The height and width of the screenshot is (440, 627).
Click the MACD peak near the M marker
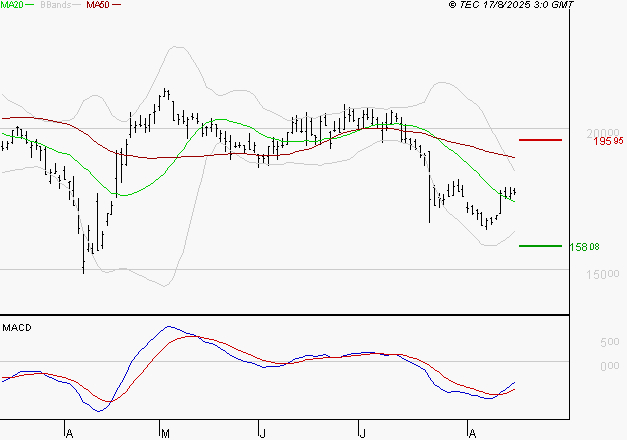point(169,327)
